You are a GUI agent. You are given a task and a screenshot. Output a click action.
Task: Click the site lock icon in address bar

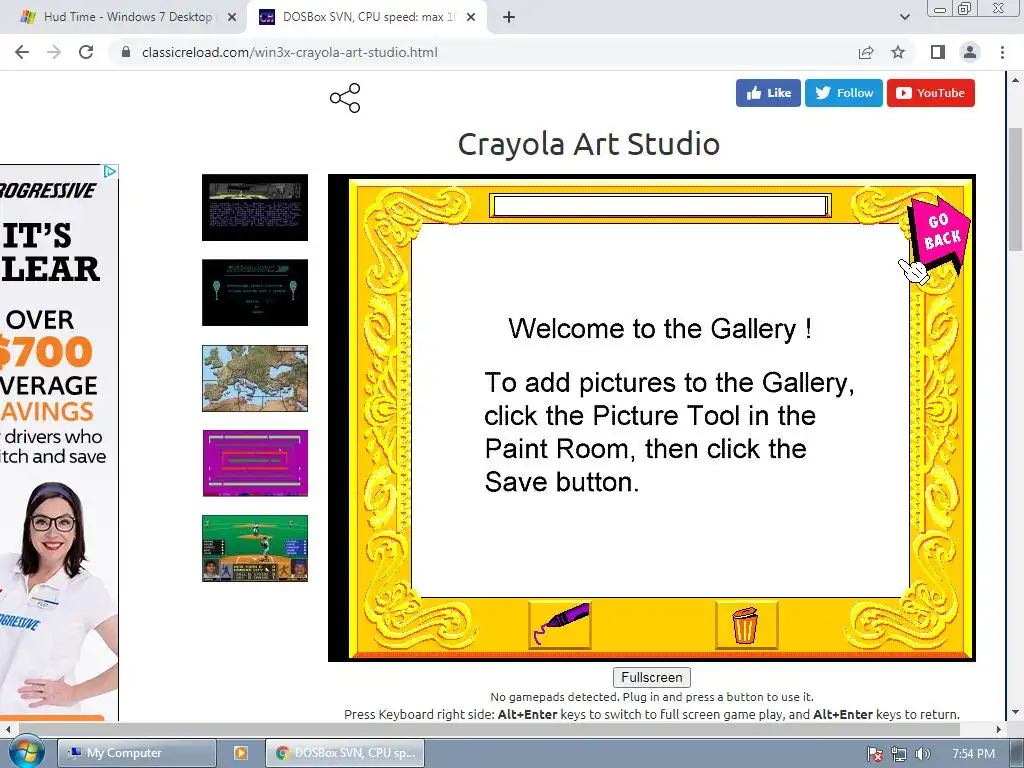126,52
